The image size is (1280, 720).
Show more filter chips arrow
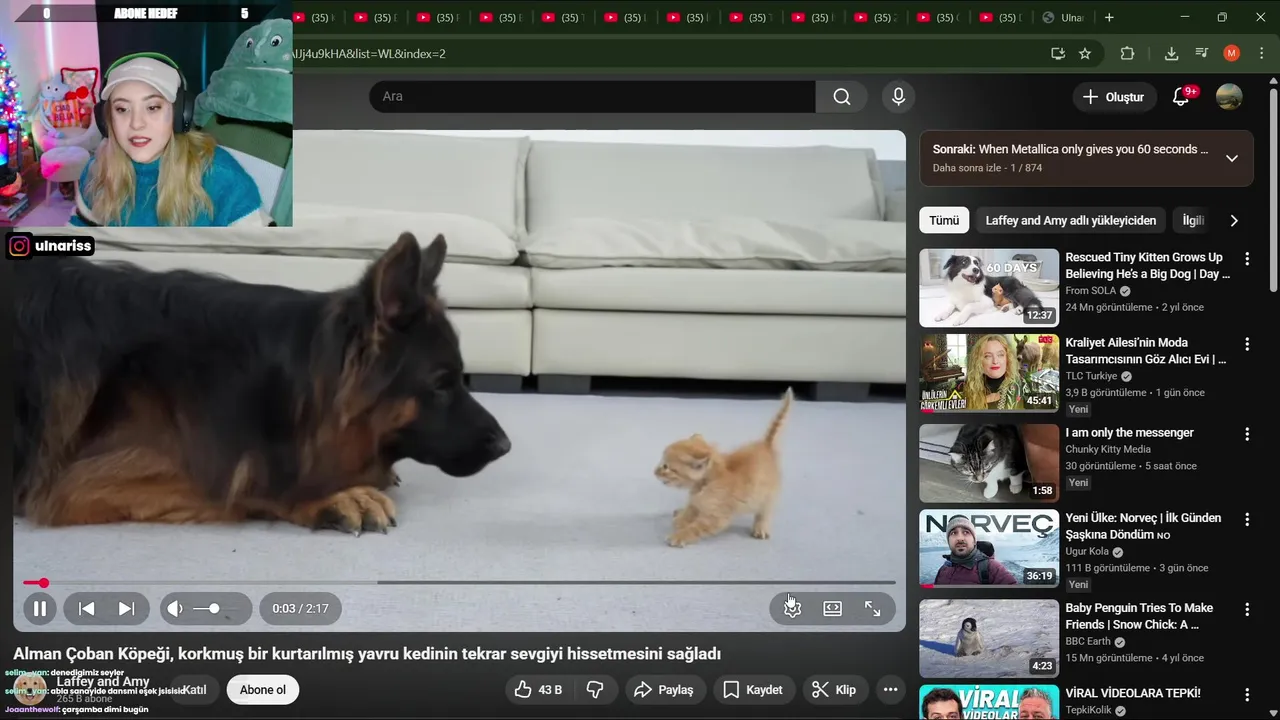click(1234, 220)
